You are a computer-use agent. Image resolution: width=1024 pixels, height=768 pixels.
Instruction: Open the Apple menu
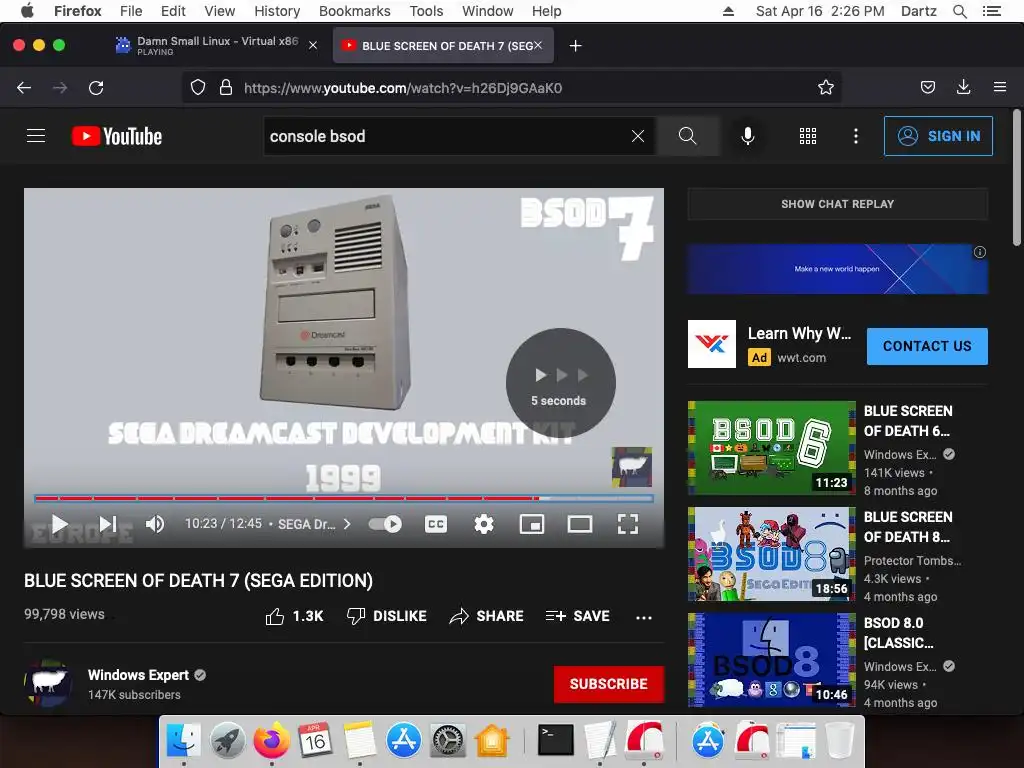tap(27, 11)
